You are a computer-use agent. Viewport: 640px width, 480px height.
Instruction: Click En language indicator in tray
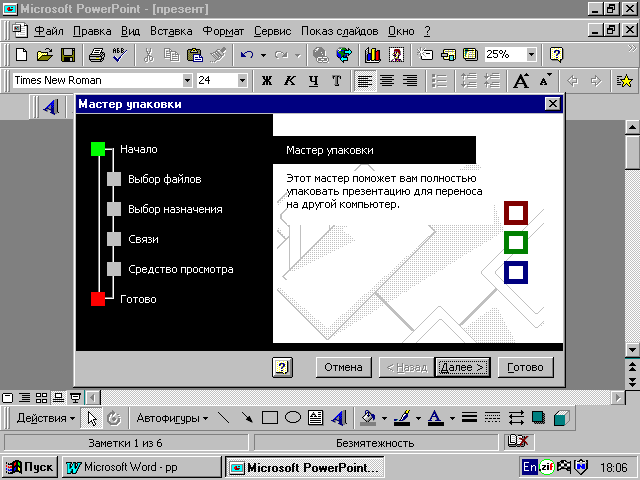click(529, 467)
